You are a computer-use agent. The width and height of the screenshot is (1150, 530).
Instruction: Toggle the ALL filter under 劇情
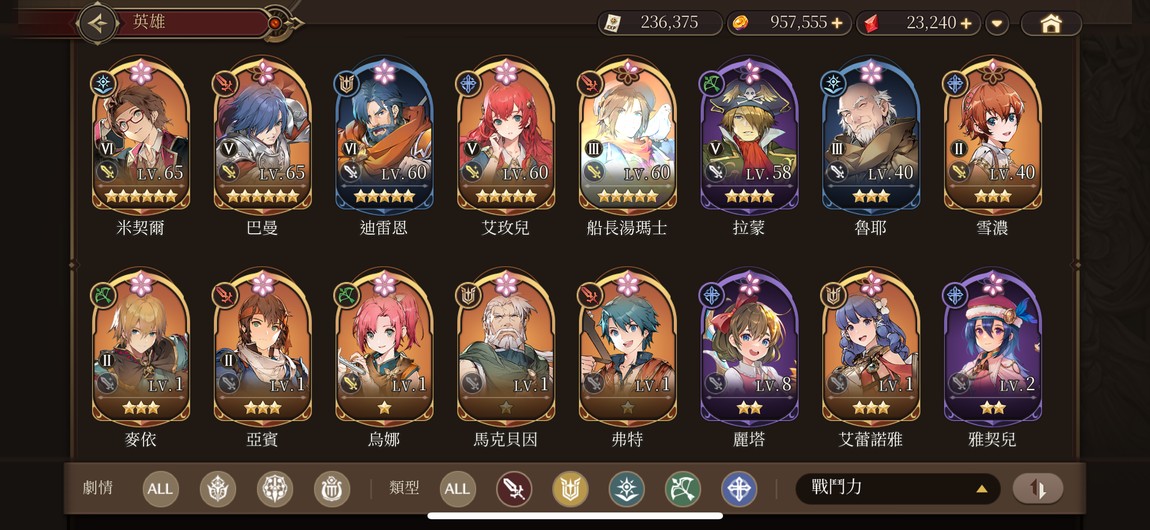(x=160, y=489)
